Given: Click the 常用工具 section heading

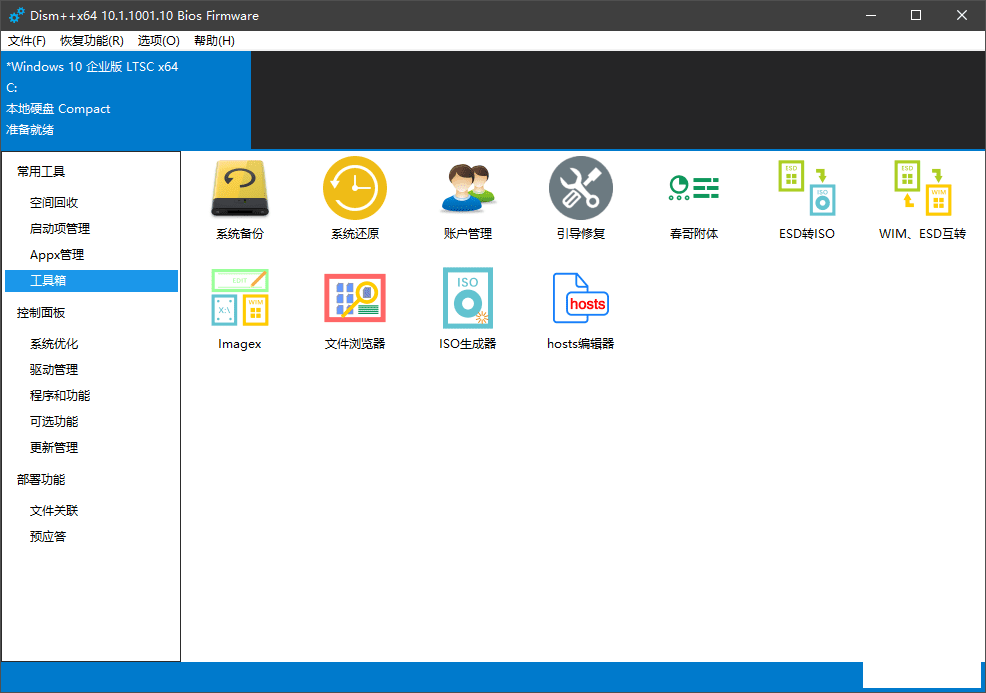Looking at the screenshot, I should coord(41,172).
